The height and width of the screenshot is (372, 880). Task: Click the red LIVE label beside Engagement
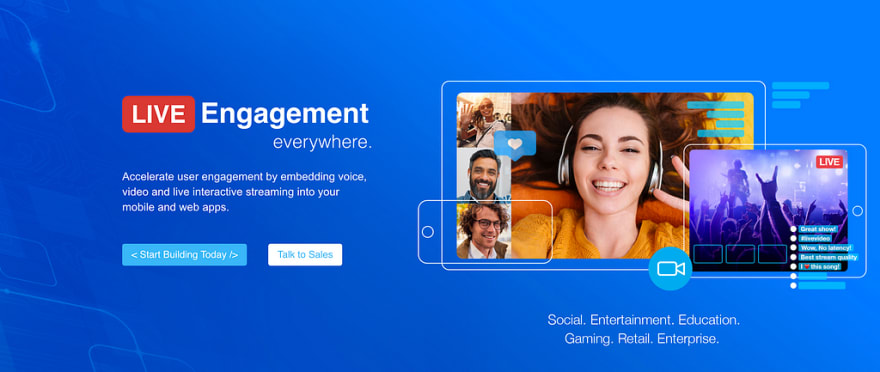point(158,114)
